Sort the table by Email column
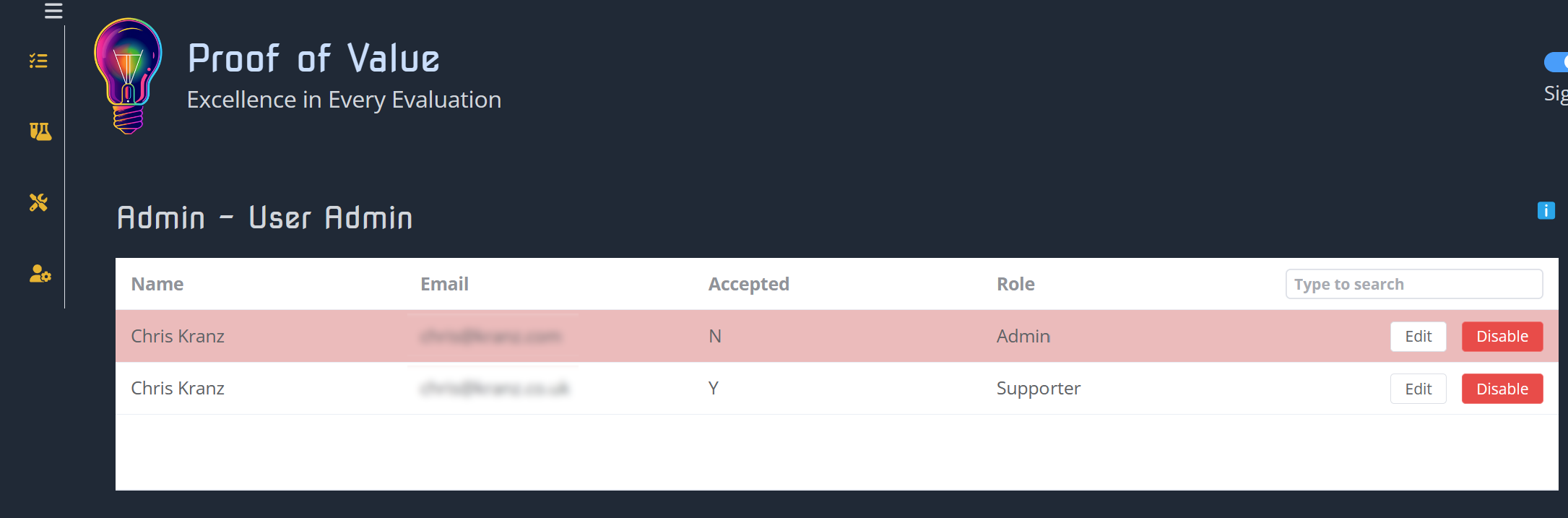The image size is (1568, 518). tap(444, 283)
